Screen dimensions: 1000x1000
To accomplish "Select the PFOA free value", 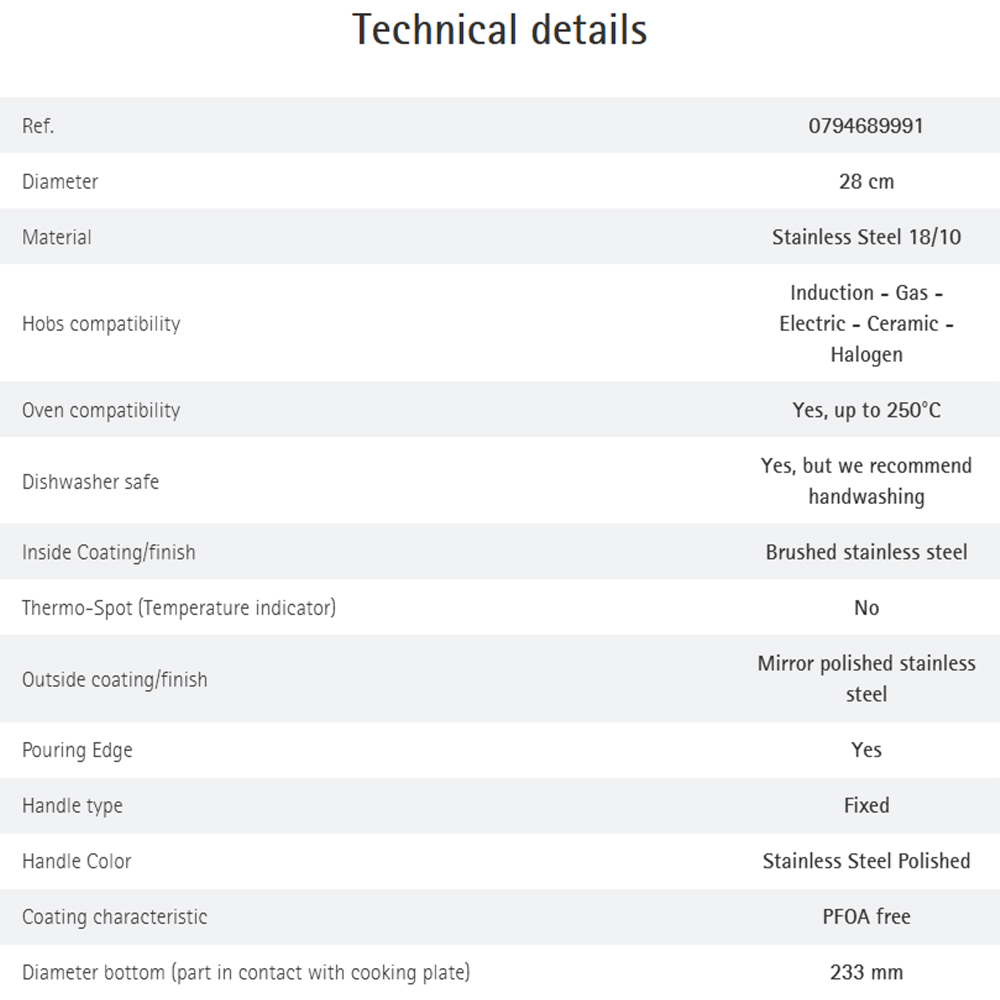I will (866, 916).
